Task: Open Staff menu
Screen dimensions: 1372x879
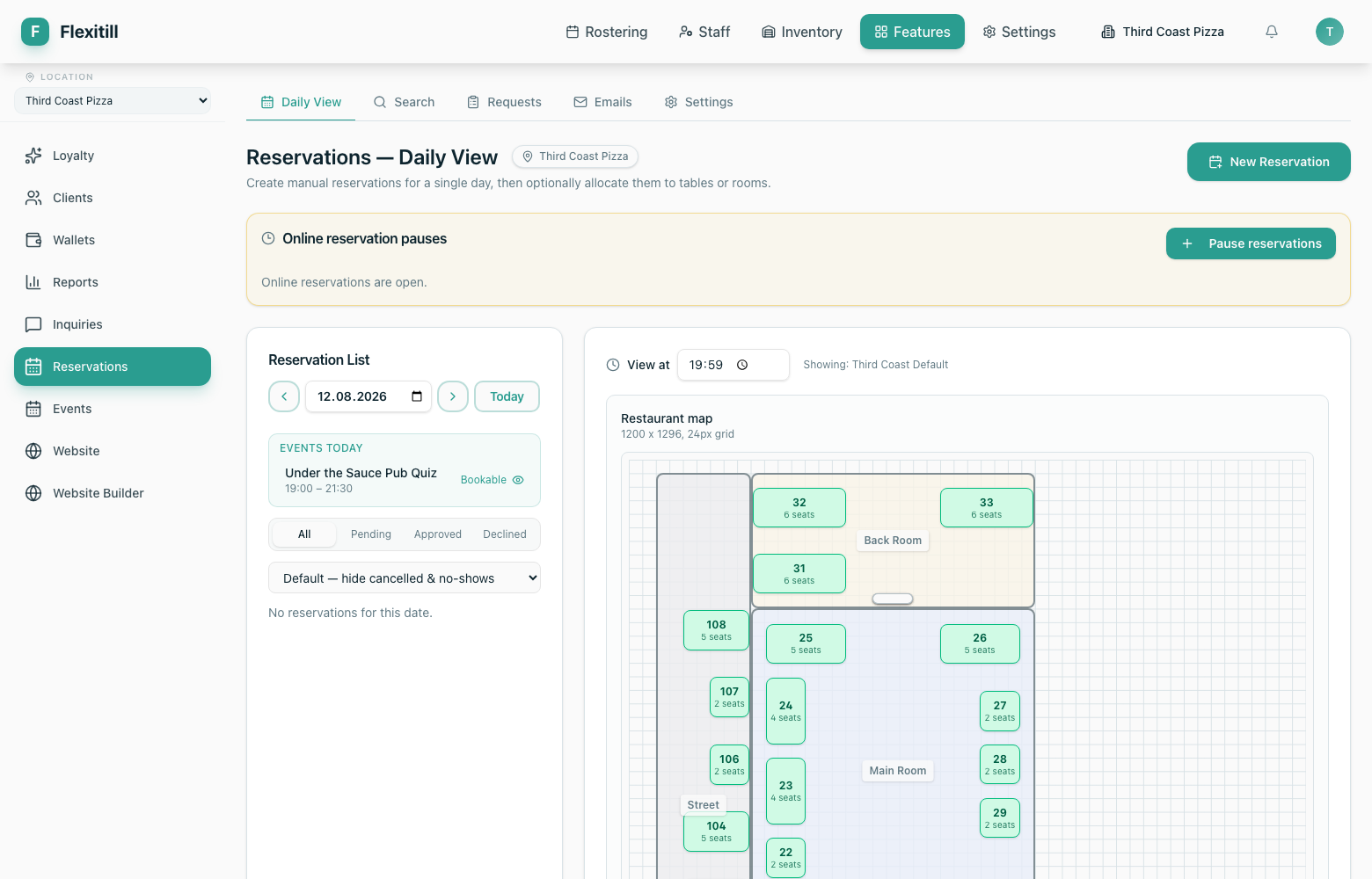Action: coord(704,32)
